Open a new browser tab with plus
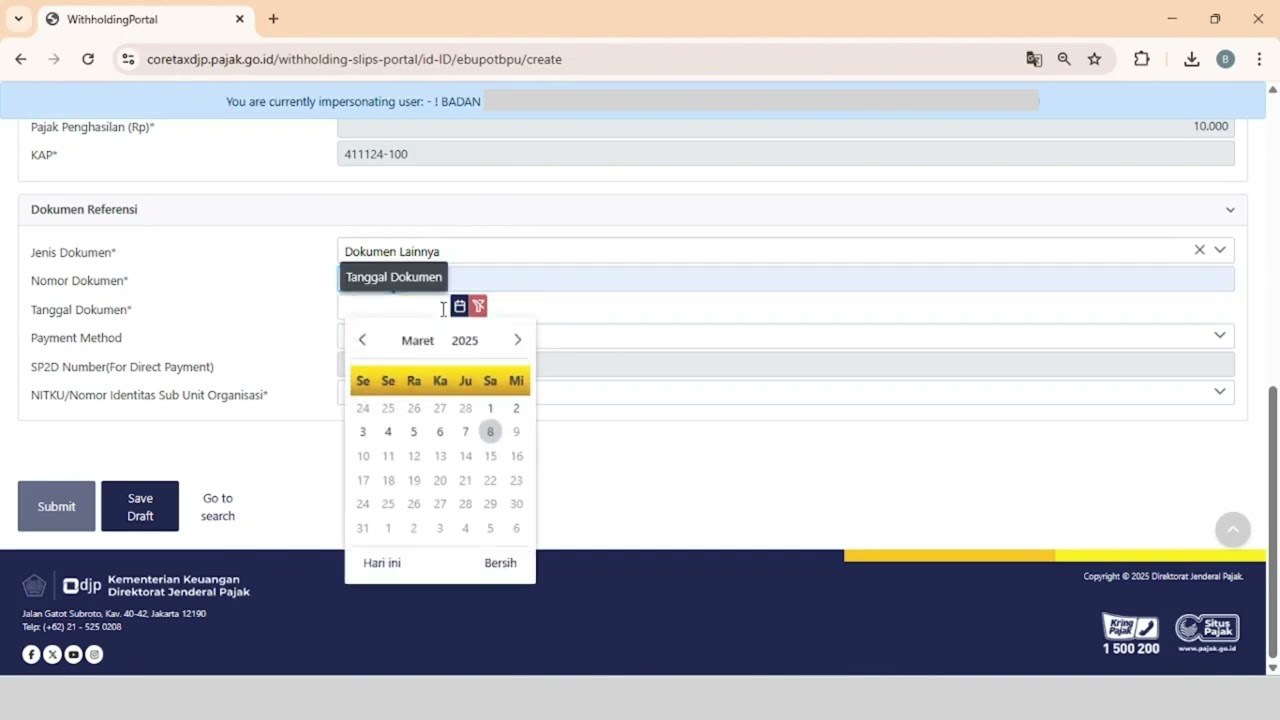Screen dimensions: 1280x720 [273, 19]
